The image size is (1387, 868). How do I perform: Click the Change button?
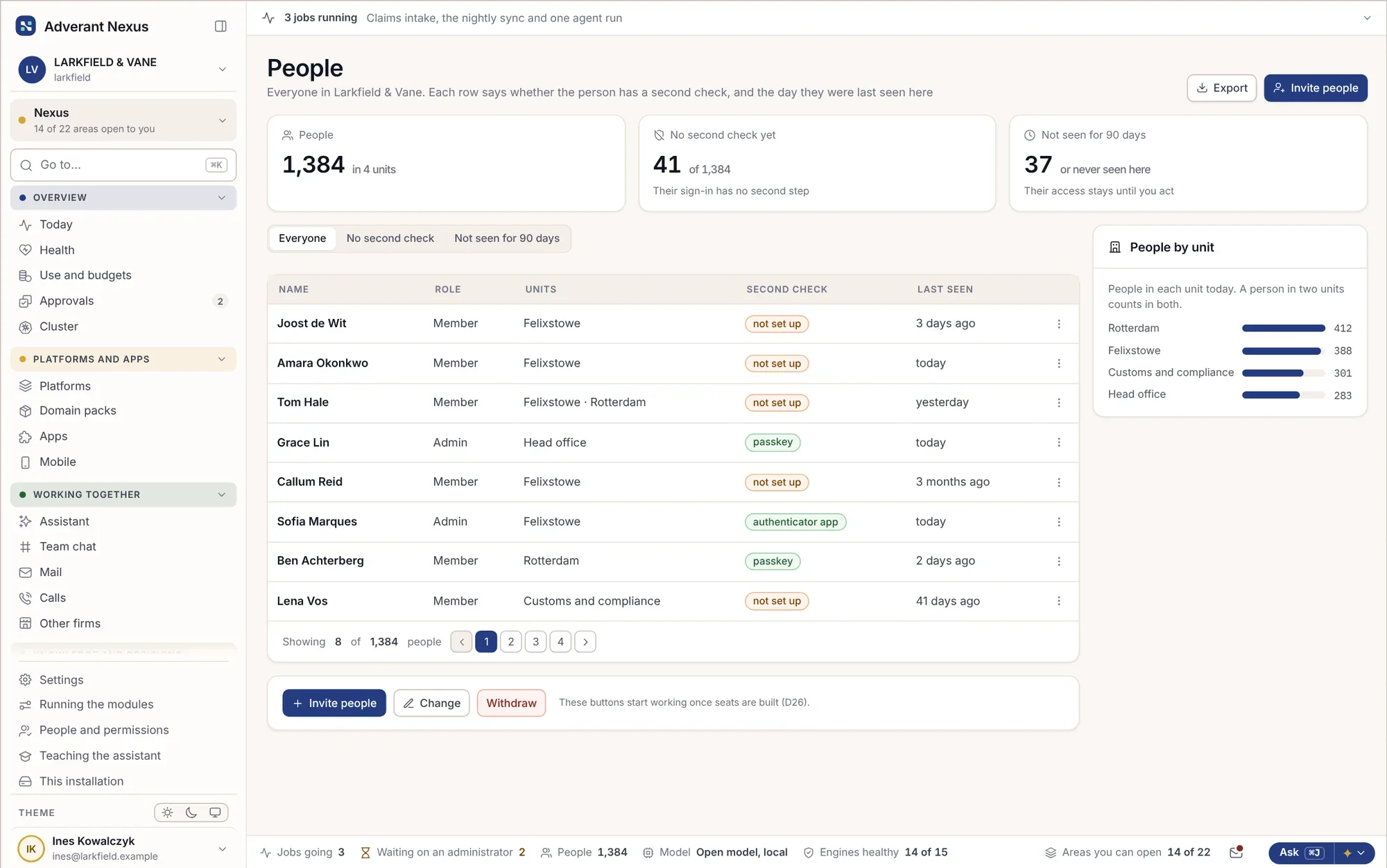[x=431, y=703]
